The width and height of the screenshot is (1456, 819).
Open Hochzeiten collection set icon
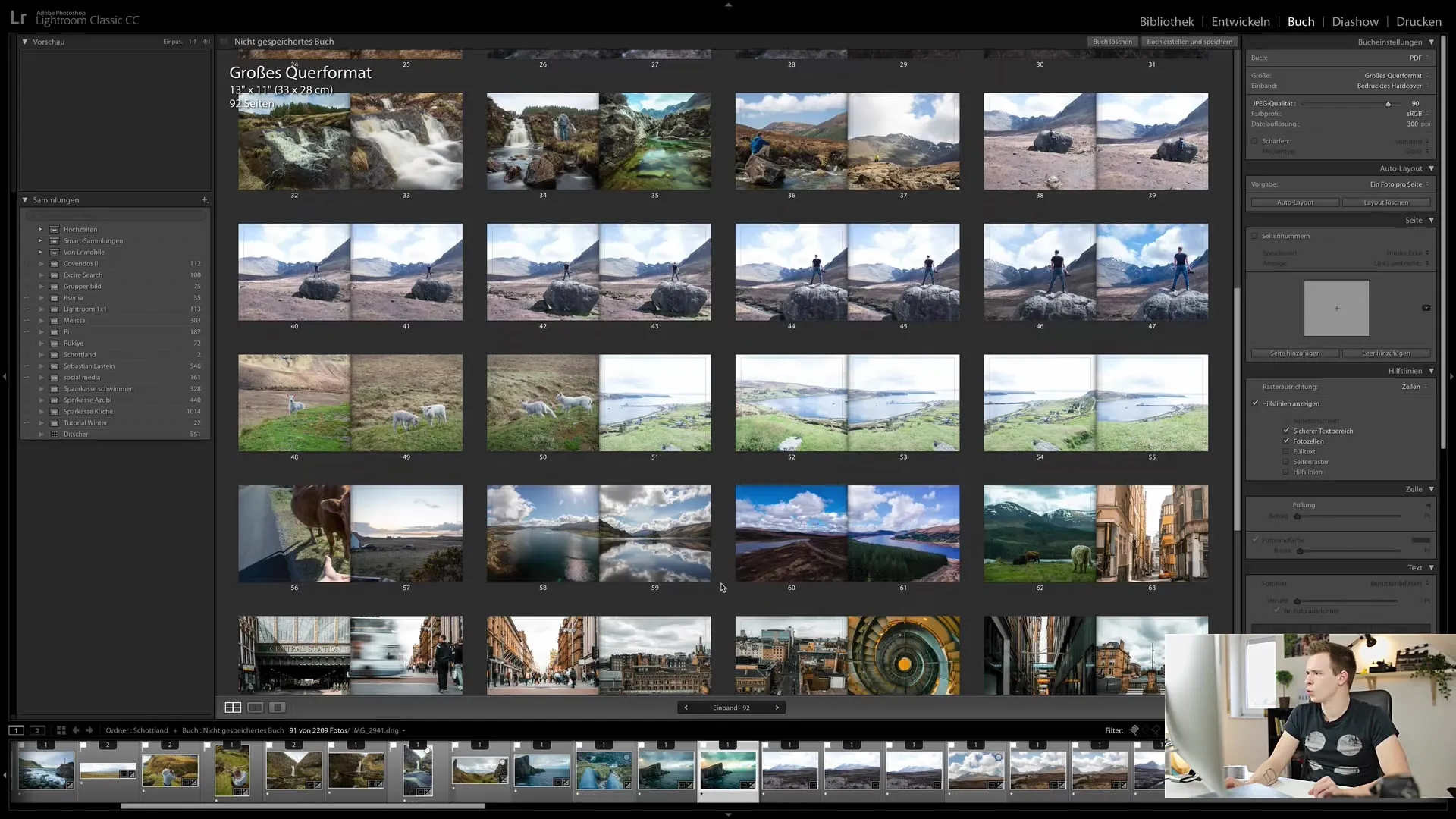click(x=55, y=230)
